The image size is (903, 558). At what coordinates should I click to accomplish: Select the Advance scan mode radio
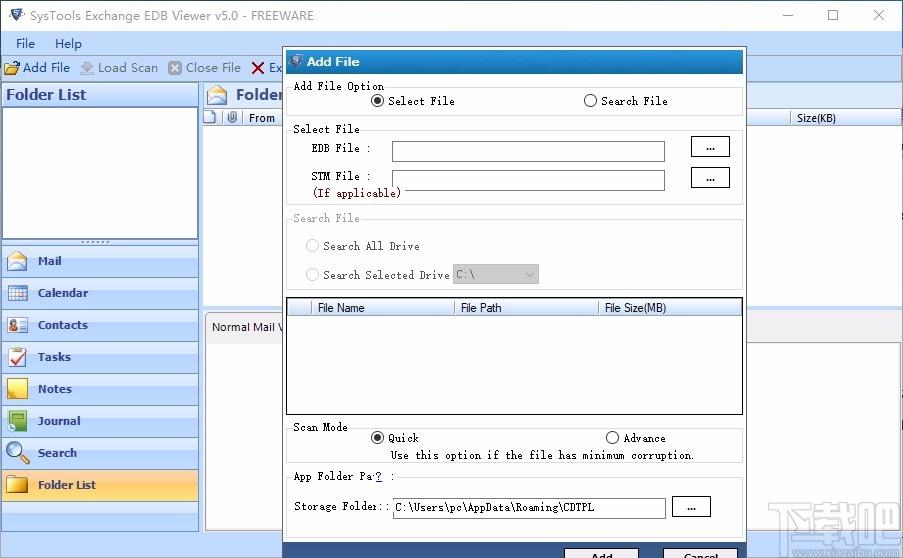tap(612, 438)
